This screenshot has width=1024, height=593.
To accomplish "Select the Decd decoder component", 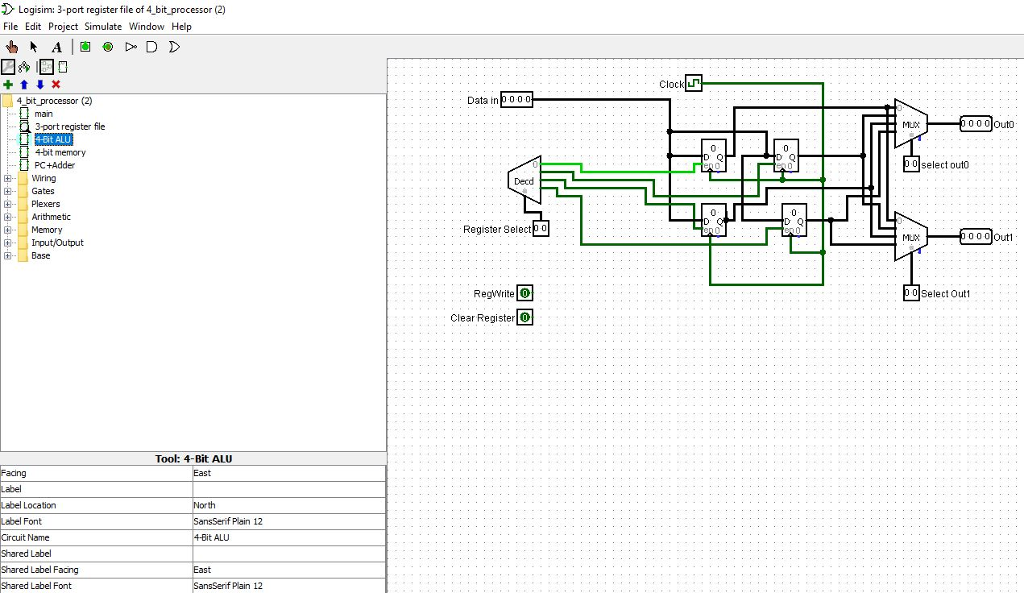I will [x=525, y=180].
